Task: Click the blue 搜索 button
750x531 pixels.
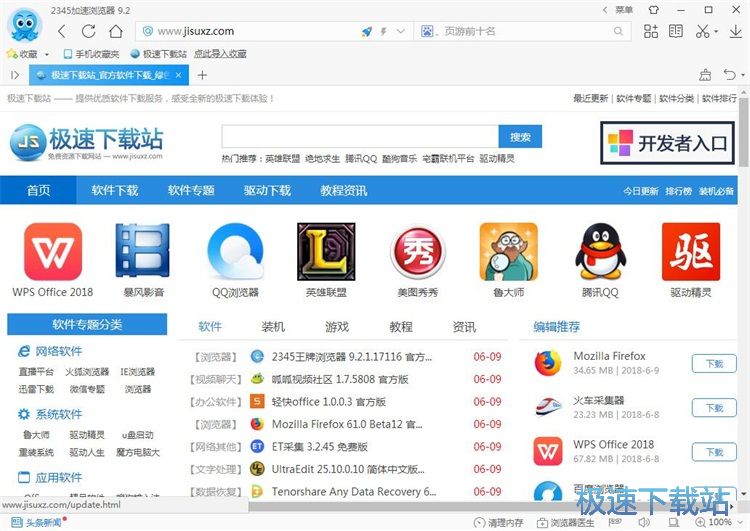Action: click(520, 137)
